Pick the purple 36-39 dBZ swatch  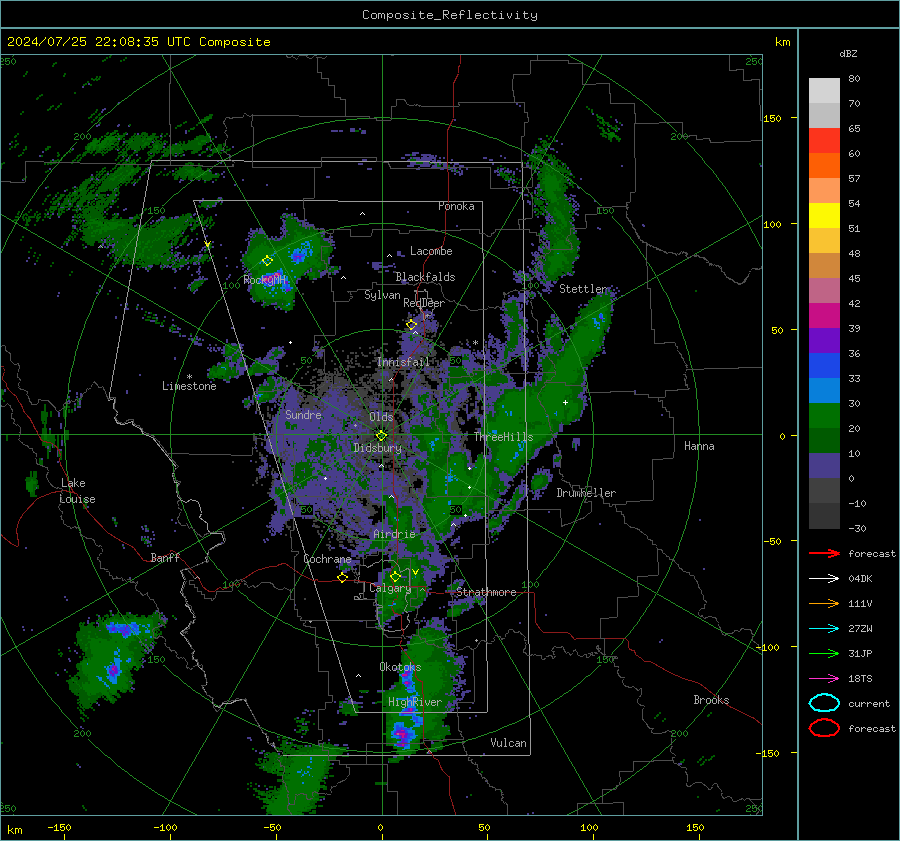[x=824, y=341]
